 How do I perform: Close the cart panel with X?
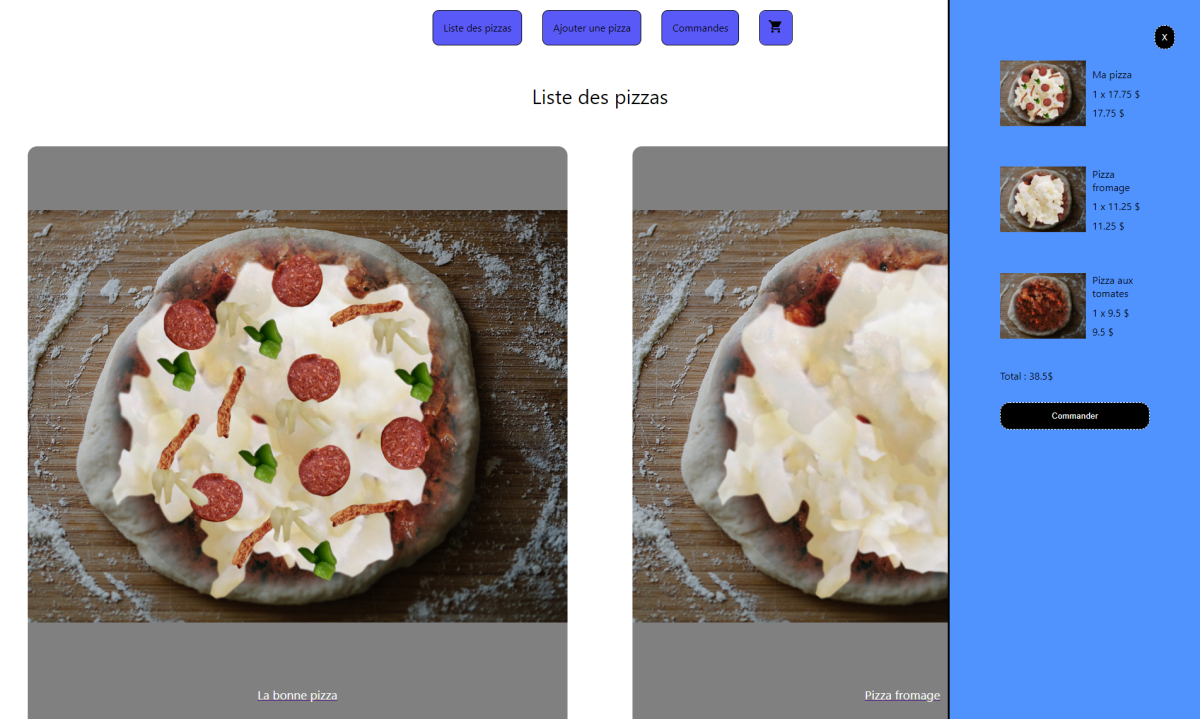coord(1164,37)
